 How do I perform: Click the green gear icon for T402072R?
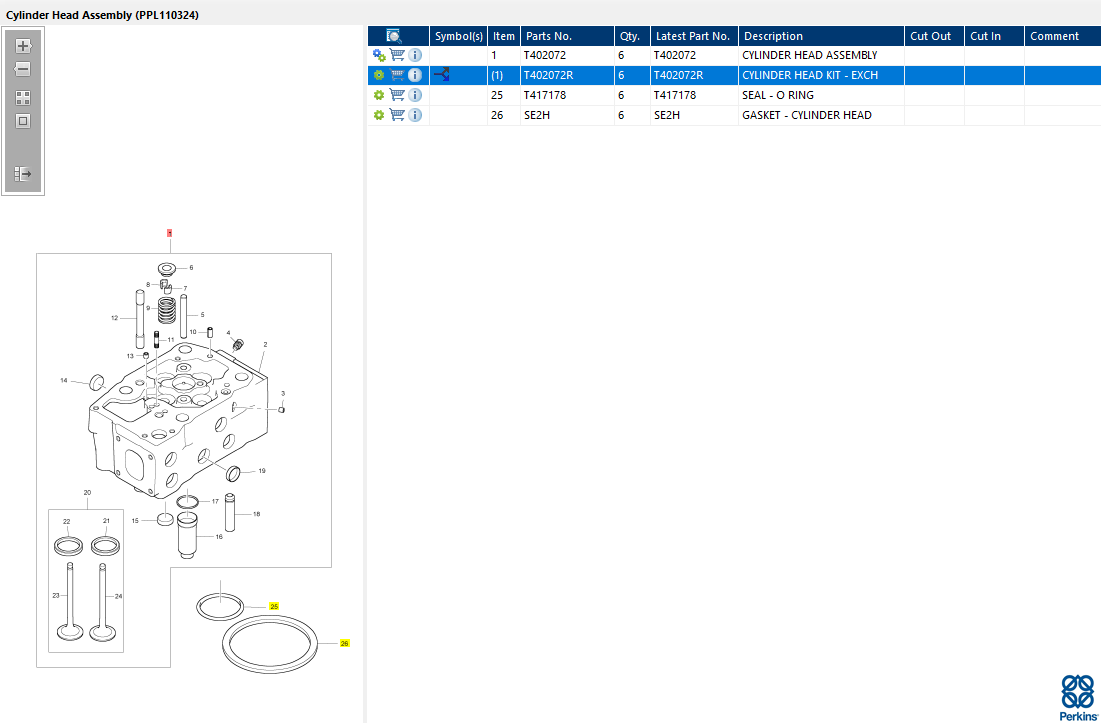379,75
